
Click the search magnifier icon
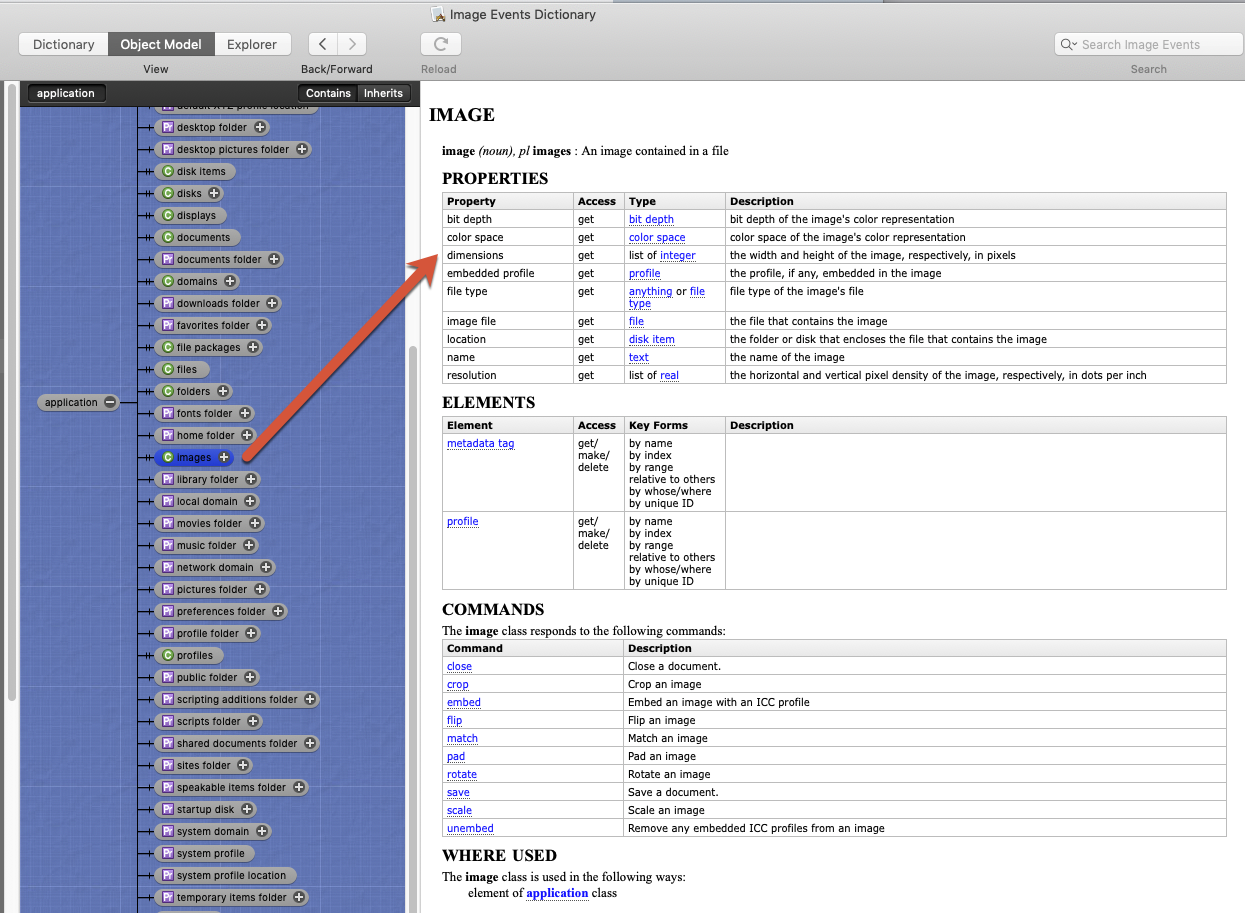coord(1069,44)
